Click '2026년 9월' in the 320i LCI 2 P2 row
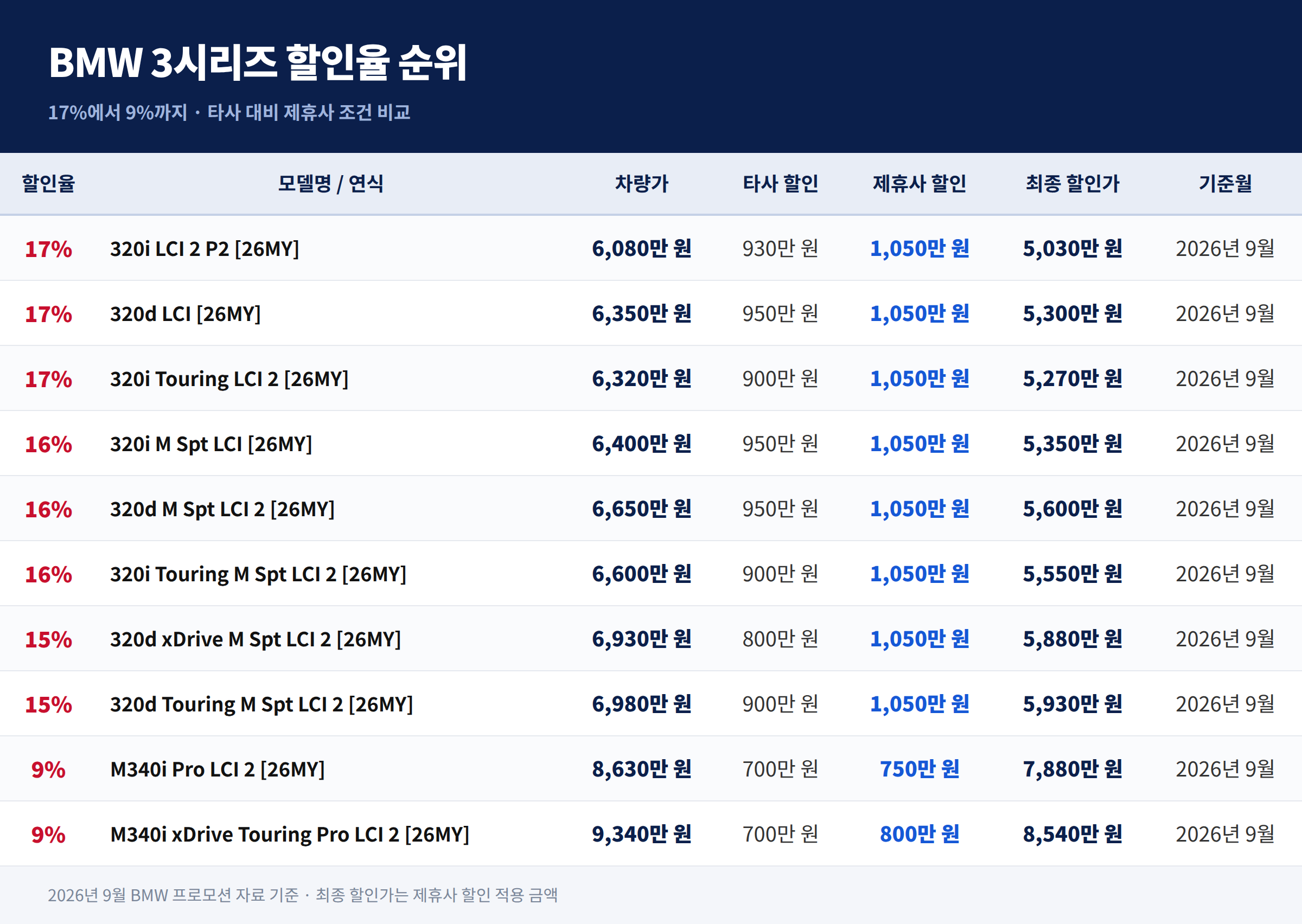 point(1224,249)
